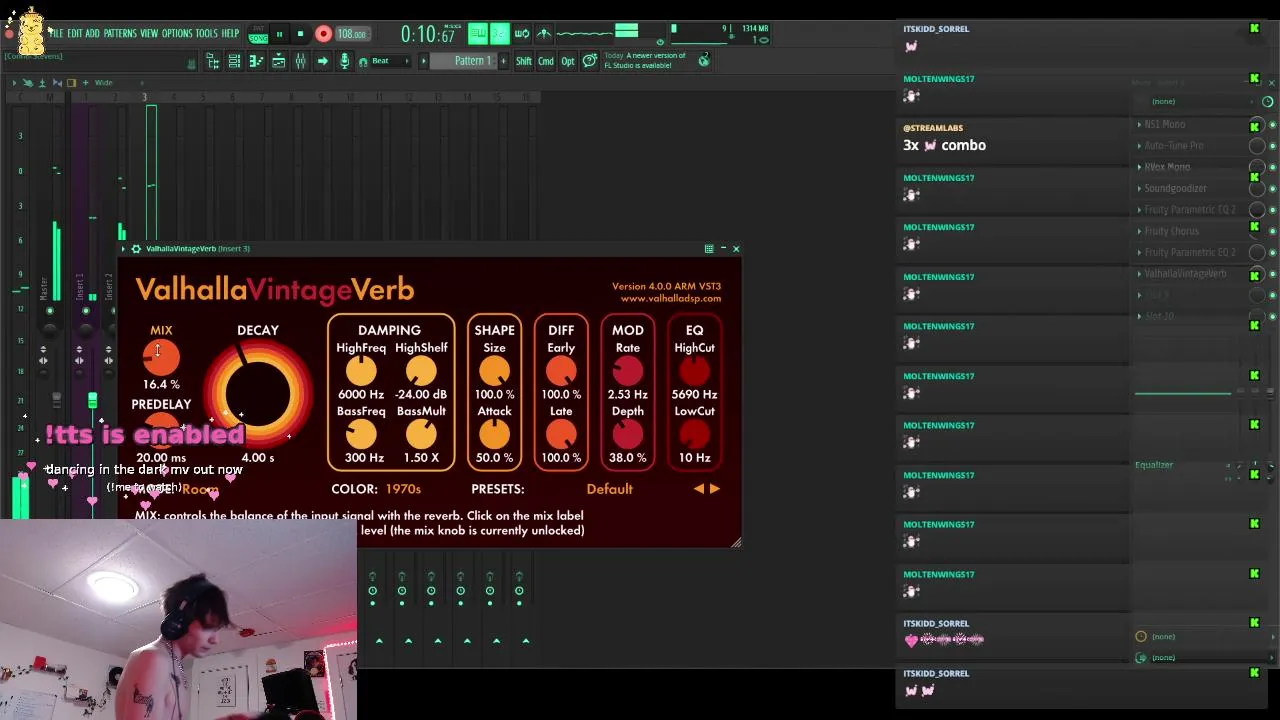Open the EDIT menu

75,34
